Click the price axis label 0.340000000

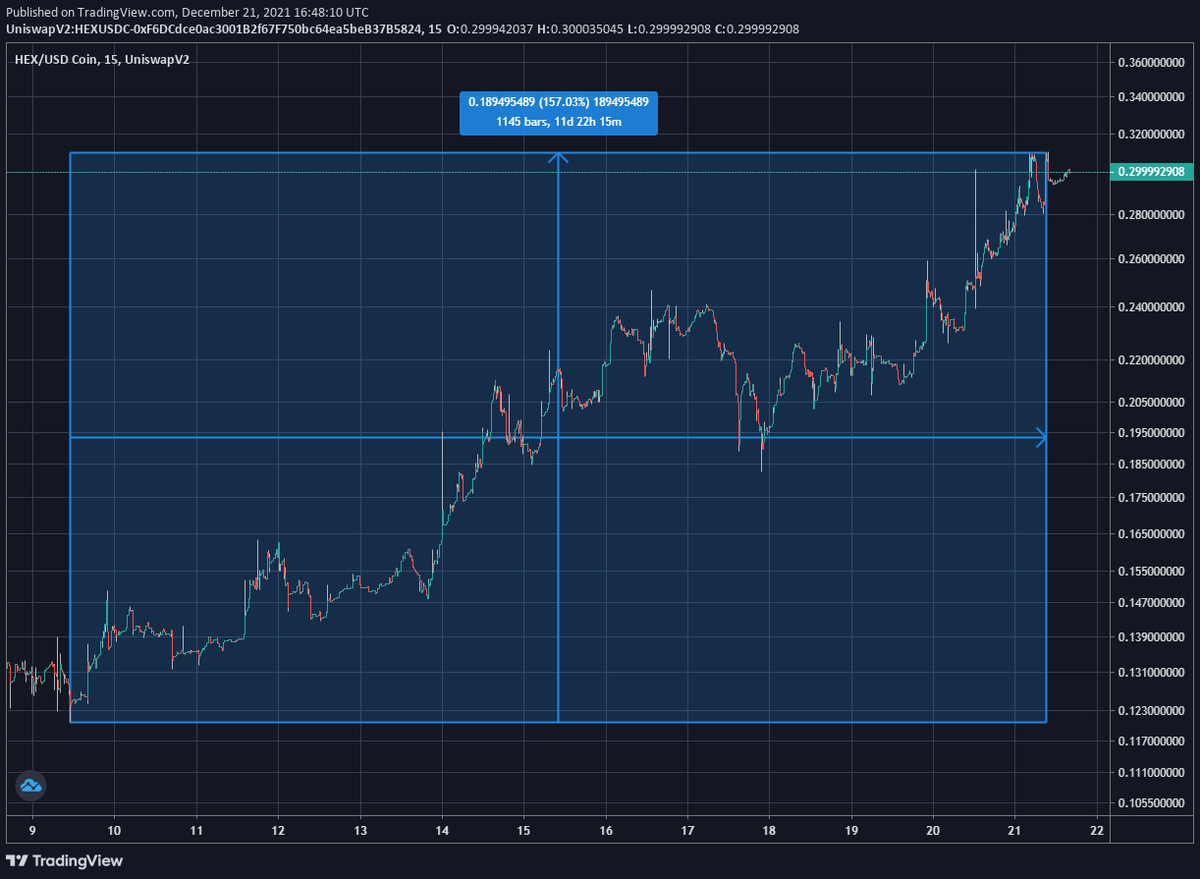(x=1152, y=98)
